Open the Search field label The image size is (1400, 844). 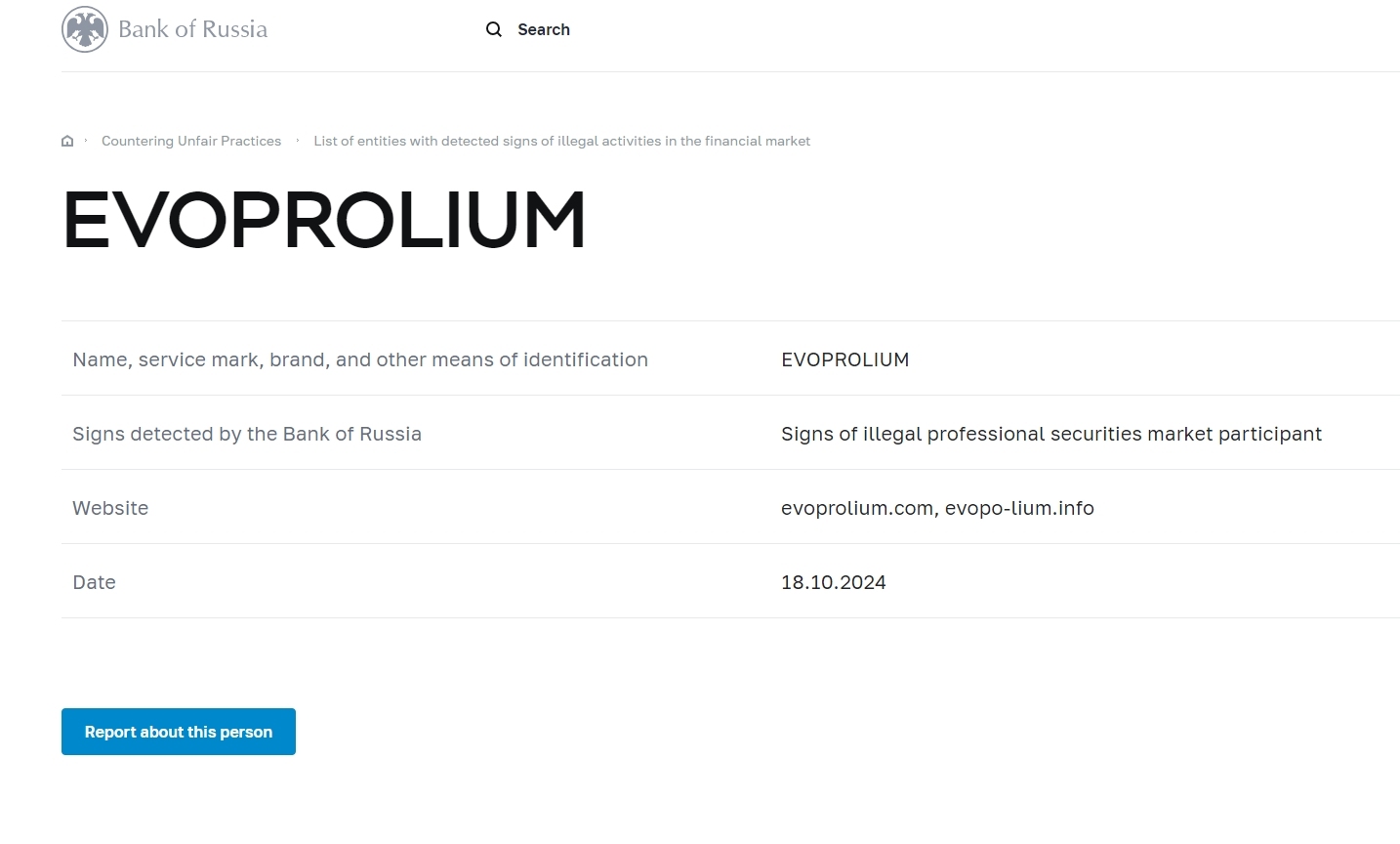click(544, 29)
